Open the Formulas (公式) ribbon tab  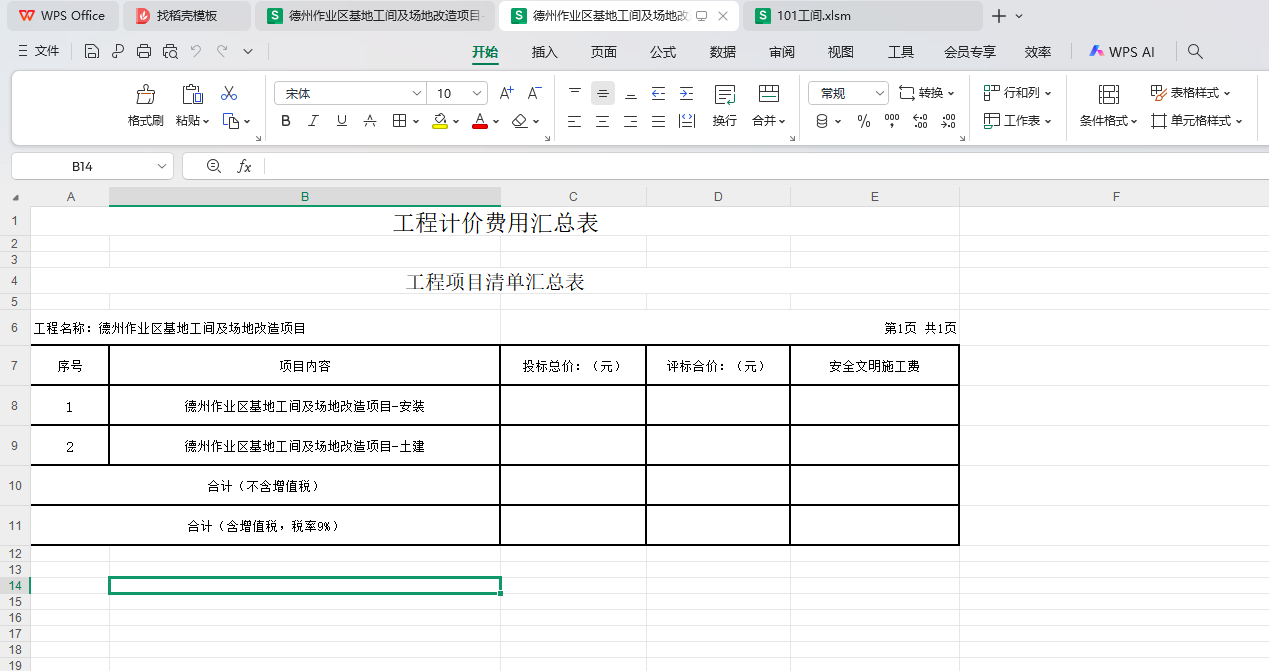(663, 52)
